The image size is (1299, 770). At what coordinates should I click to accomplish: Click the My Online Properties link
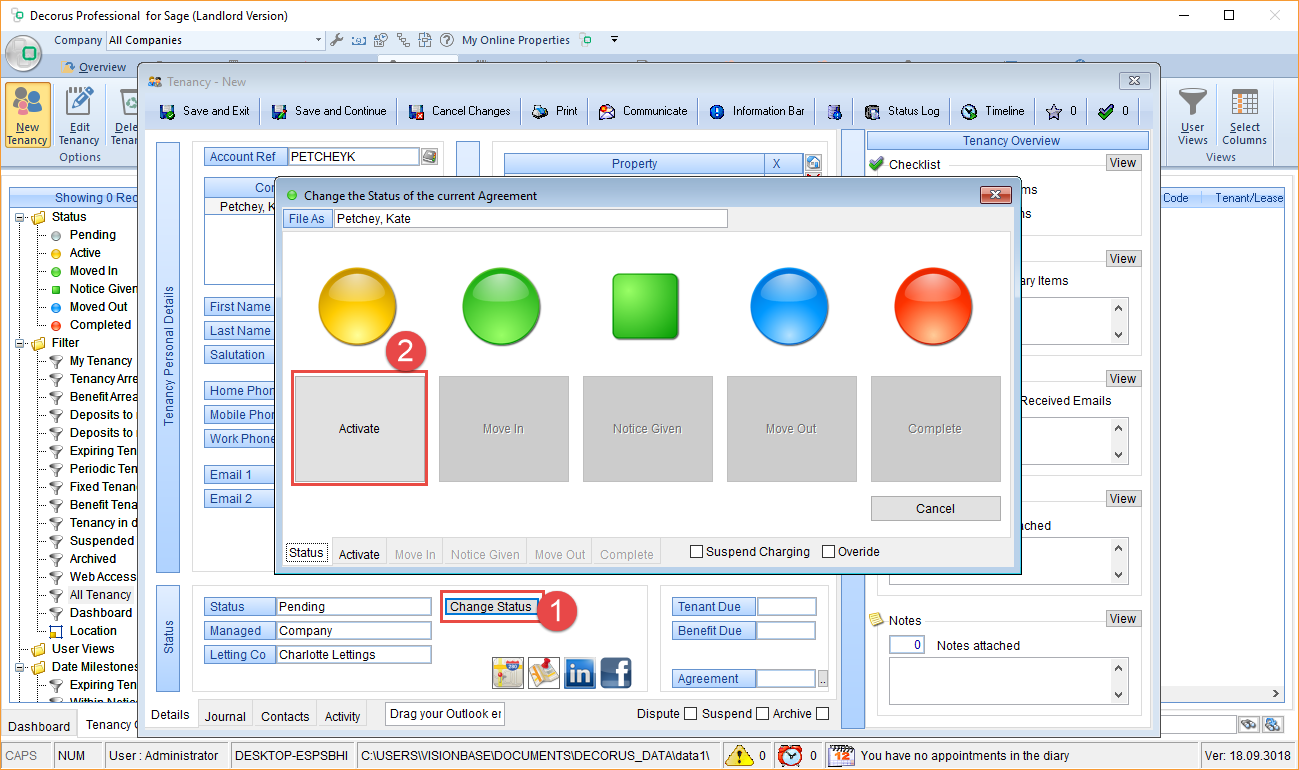(x=516, y=40)
